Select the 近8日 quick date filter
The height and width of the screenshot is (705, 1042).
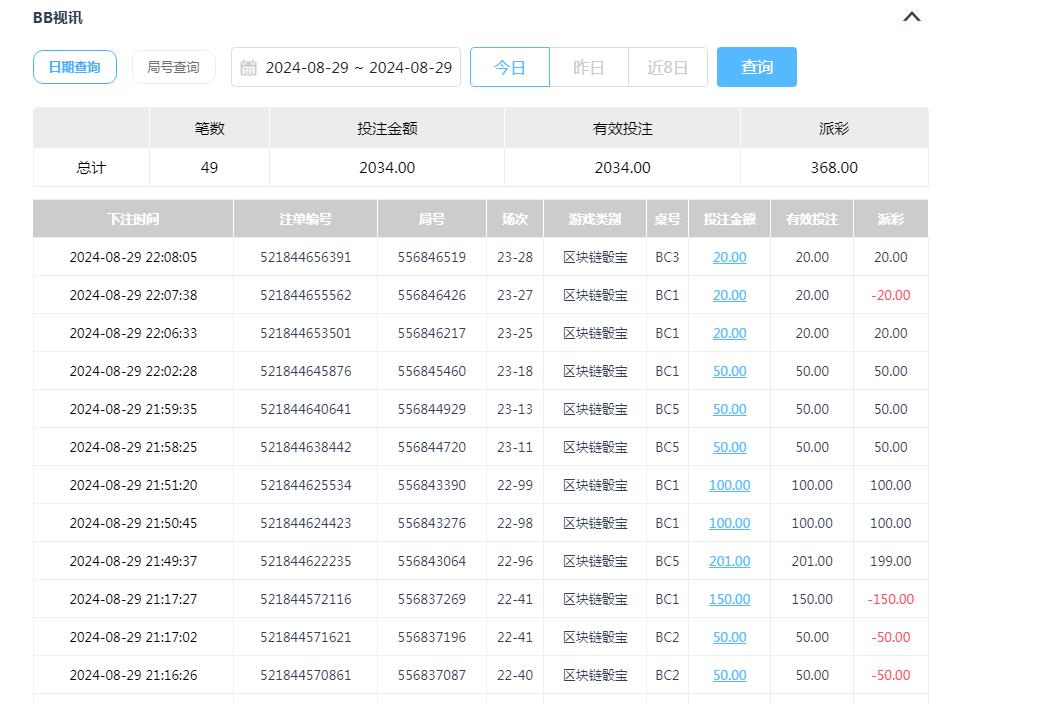[x=668, y=67]
